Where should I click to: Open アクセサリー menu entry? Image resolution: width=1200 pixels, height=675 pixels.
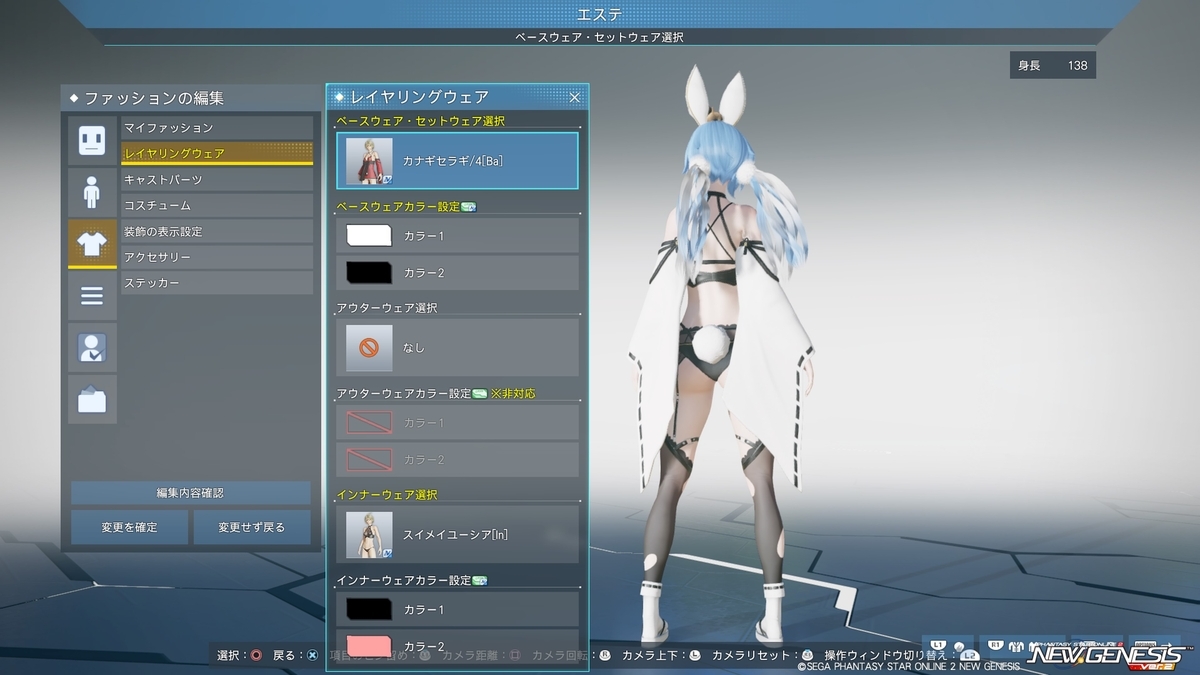click(217, 257)
